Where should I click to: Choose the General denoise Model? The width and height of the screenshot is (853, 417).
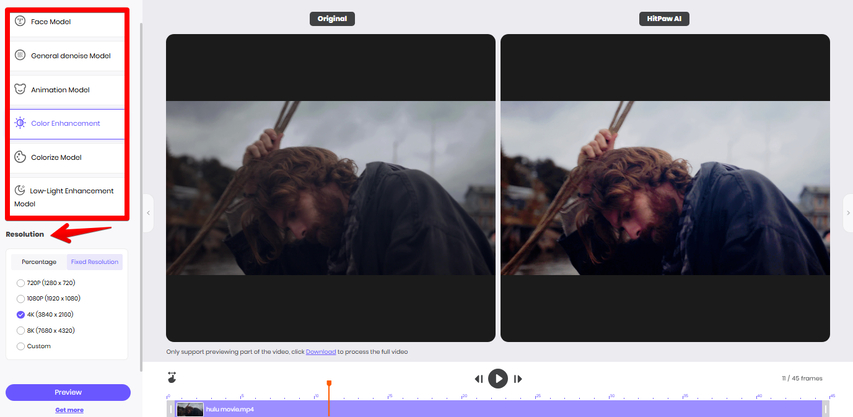click(x=67, y=56)
